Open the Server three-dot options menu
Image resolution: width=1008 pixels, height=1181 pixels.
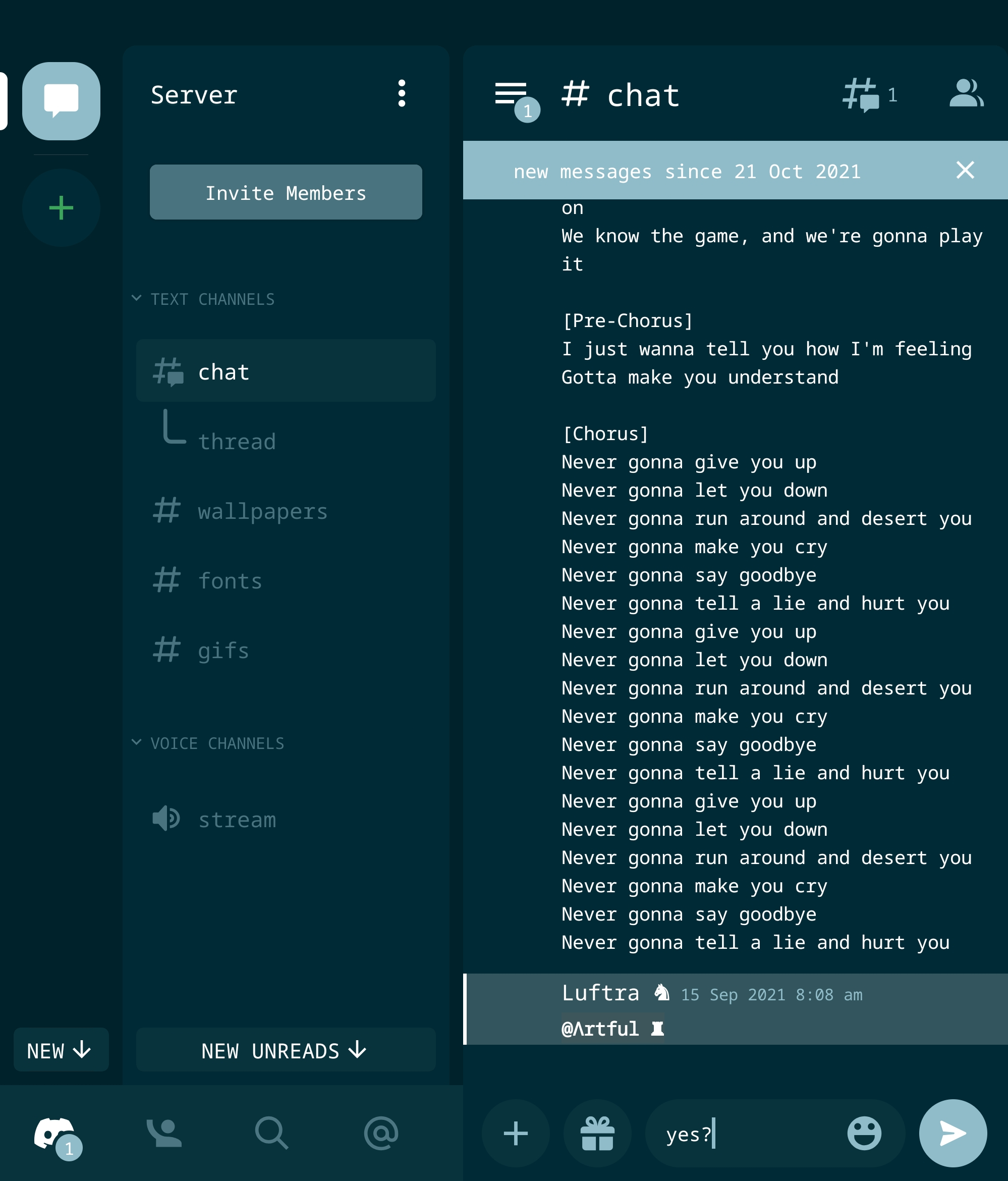pos(402,93)
